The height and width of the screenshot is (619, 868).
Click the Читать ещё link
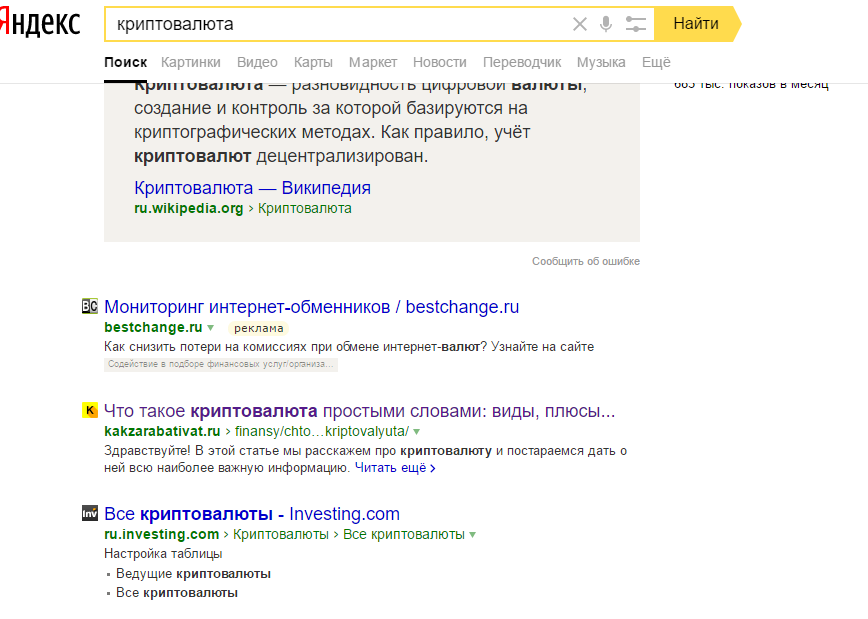click(395, 468)
